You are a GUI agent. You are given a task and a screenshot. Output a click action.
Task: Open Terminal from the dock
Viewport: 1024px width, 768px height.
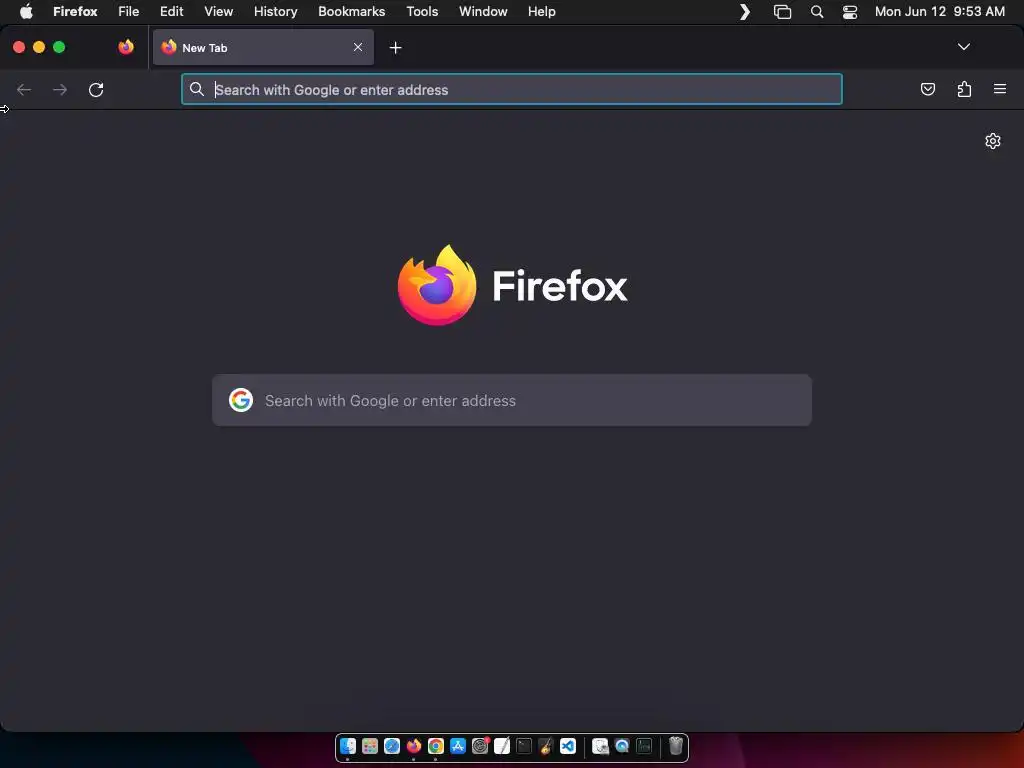click(x=524, y=746)
